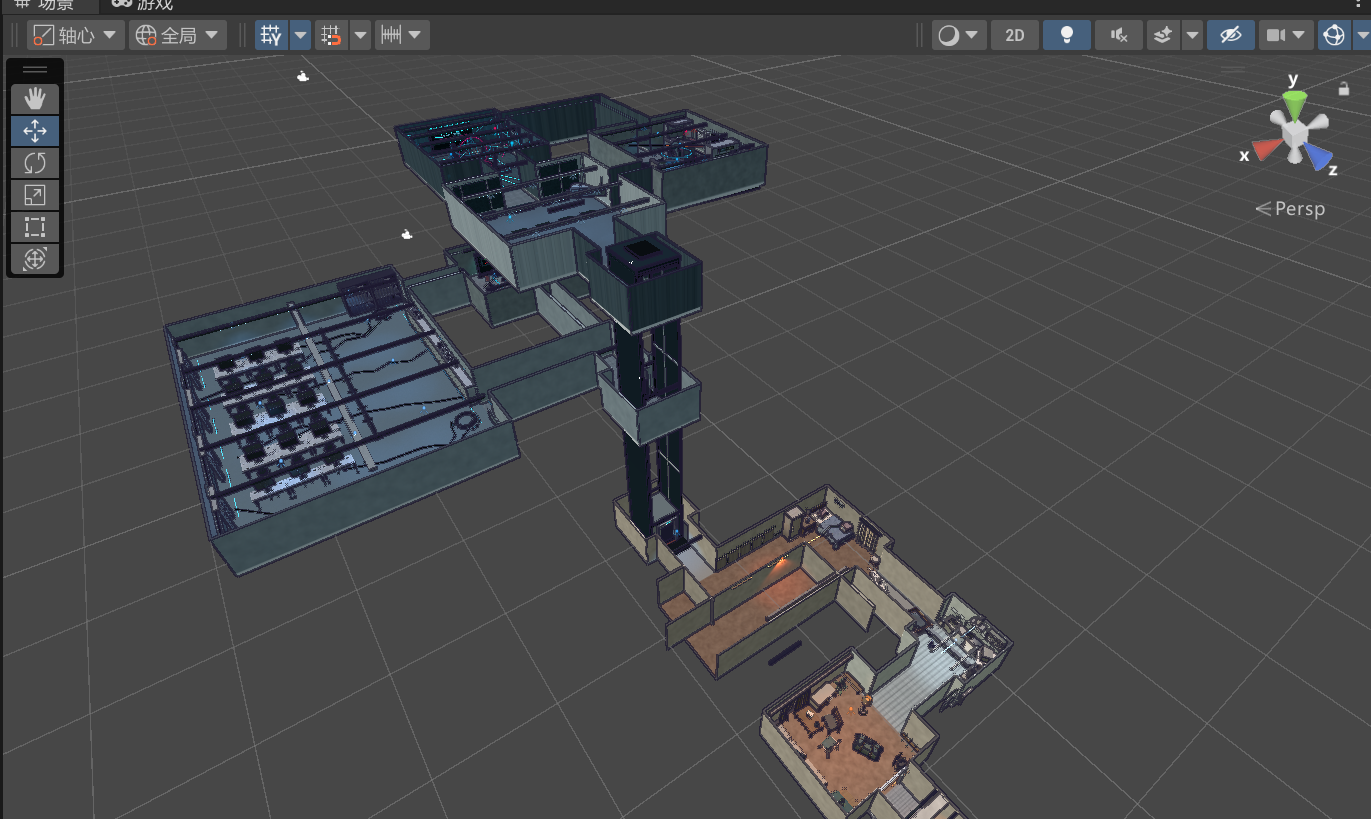
Task: Toggle scene audio mute button
Action: coord(1119,35)
